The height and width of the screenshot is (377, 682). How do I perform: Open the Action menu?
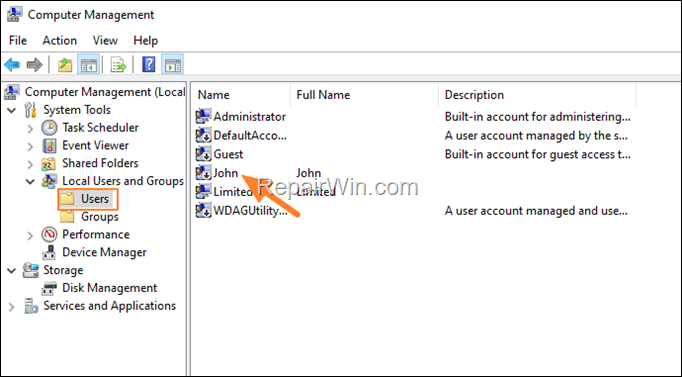(x=60, y=40)
